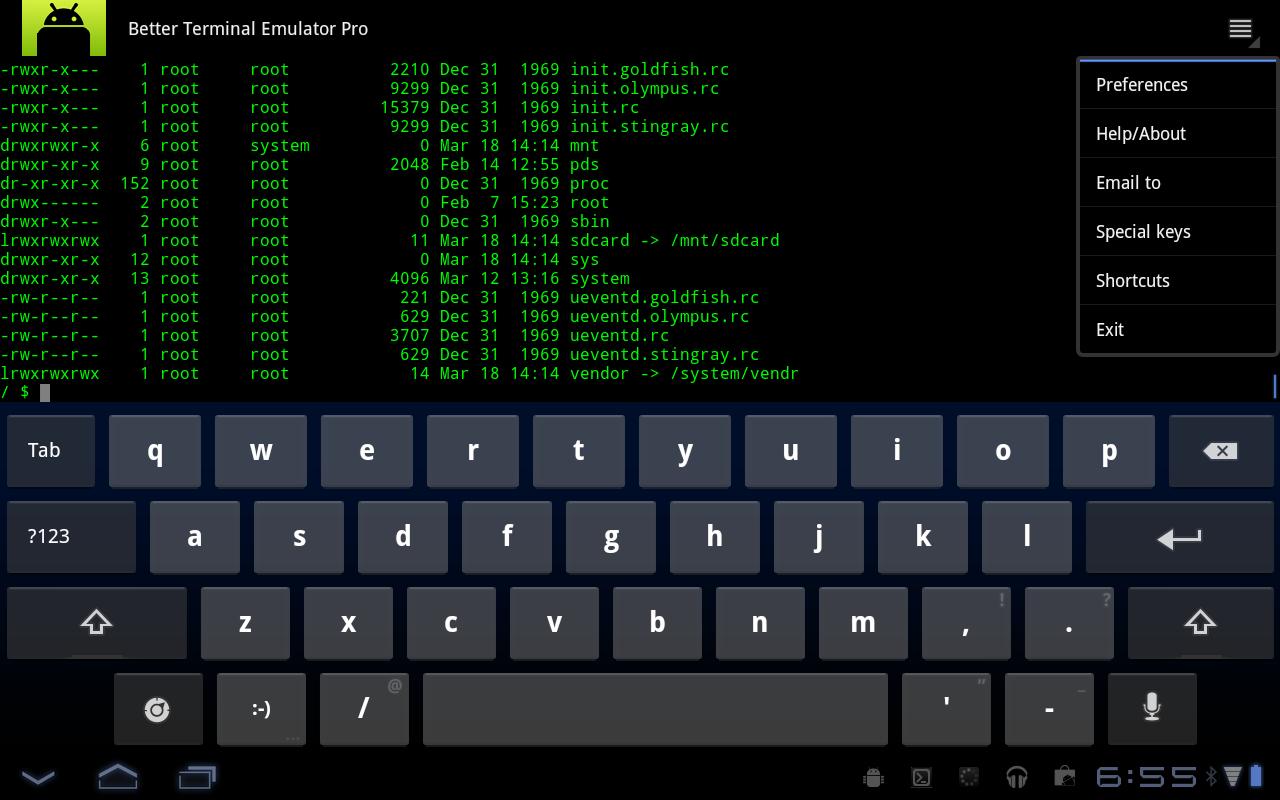
Task: Tap the letter e key
Action: (x=367, y=451)
